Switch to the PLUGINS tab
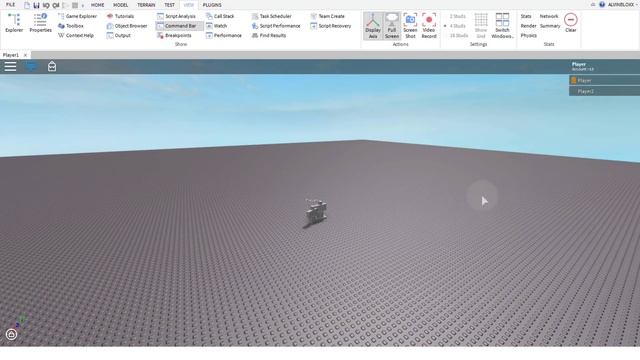The image size is (640, 360). pos(212,5)
